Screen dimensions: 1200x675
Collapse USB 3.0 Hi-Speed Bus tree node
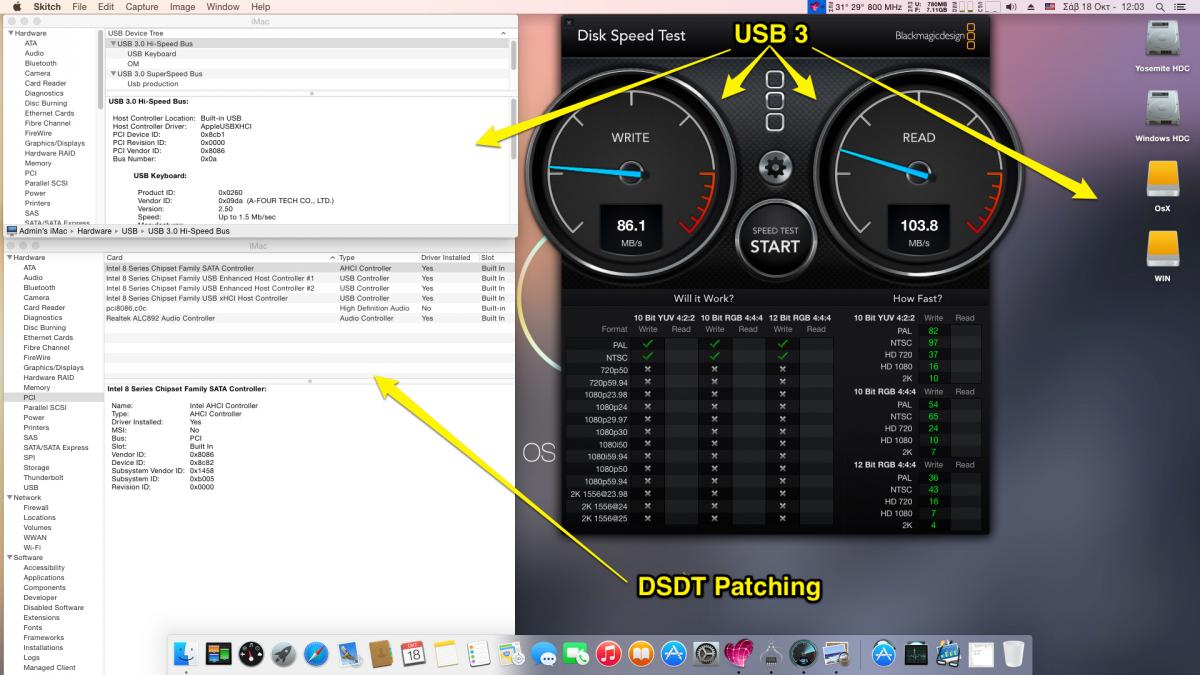point(113,44)
